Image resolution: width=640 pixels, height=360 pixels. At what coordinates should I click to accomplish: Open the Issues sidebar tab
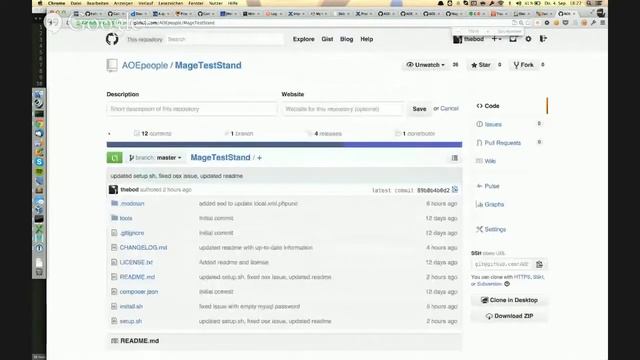(489, 124)
